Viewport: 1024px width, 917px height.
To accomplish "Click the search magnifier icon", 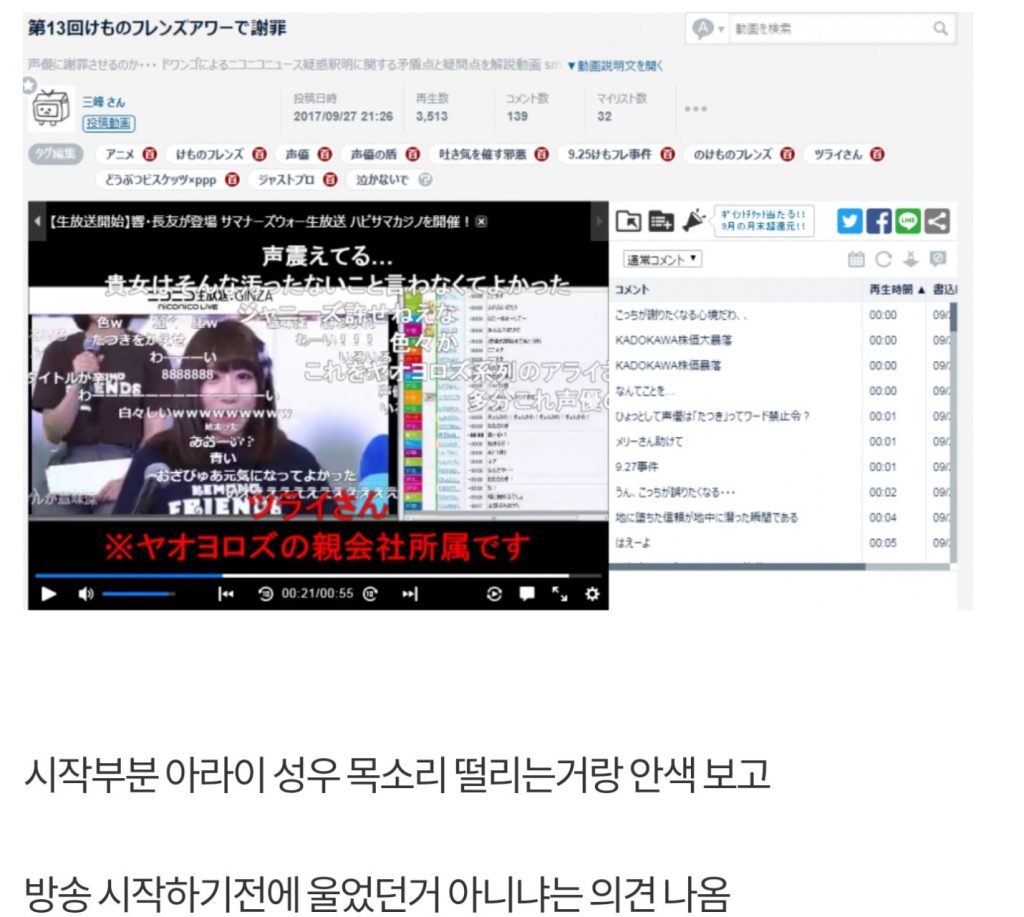I will point(940,29).
